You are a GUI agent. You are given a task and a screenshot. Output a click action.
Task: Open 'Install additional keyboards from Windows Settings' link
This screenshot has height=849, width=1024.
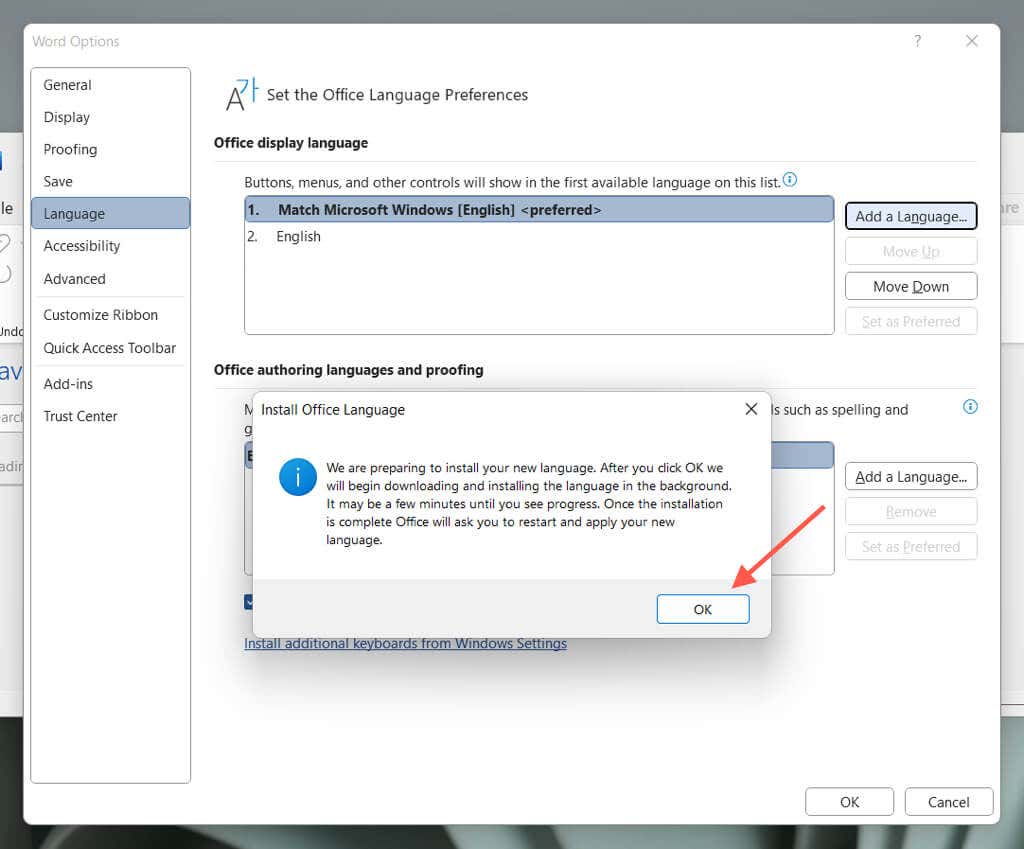(405, 644)
